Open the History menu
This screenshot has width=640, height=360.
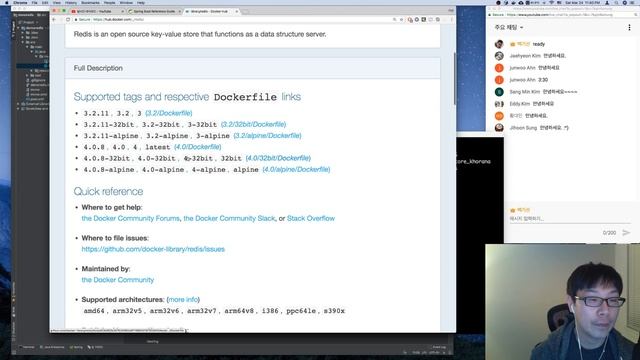pos(71,2)
